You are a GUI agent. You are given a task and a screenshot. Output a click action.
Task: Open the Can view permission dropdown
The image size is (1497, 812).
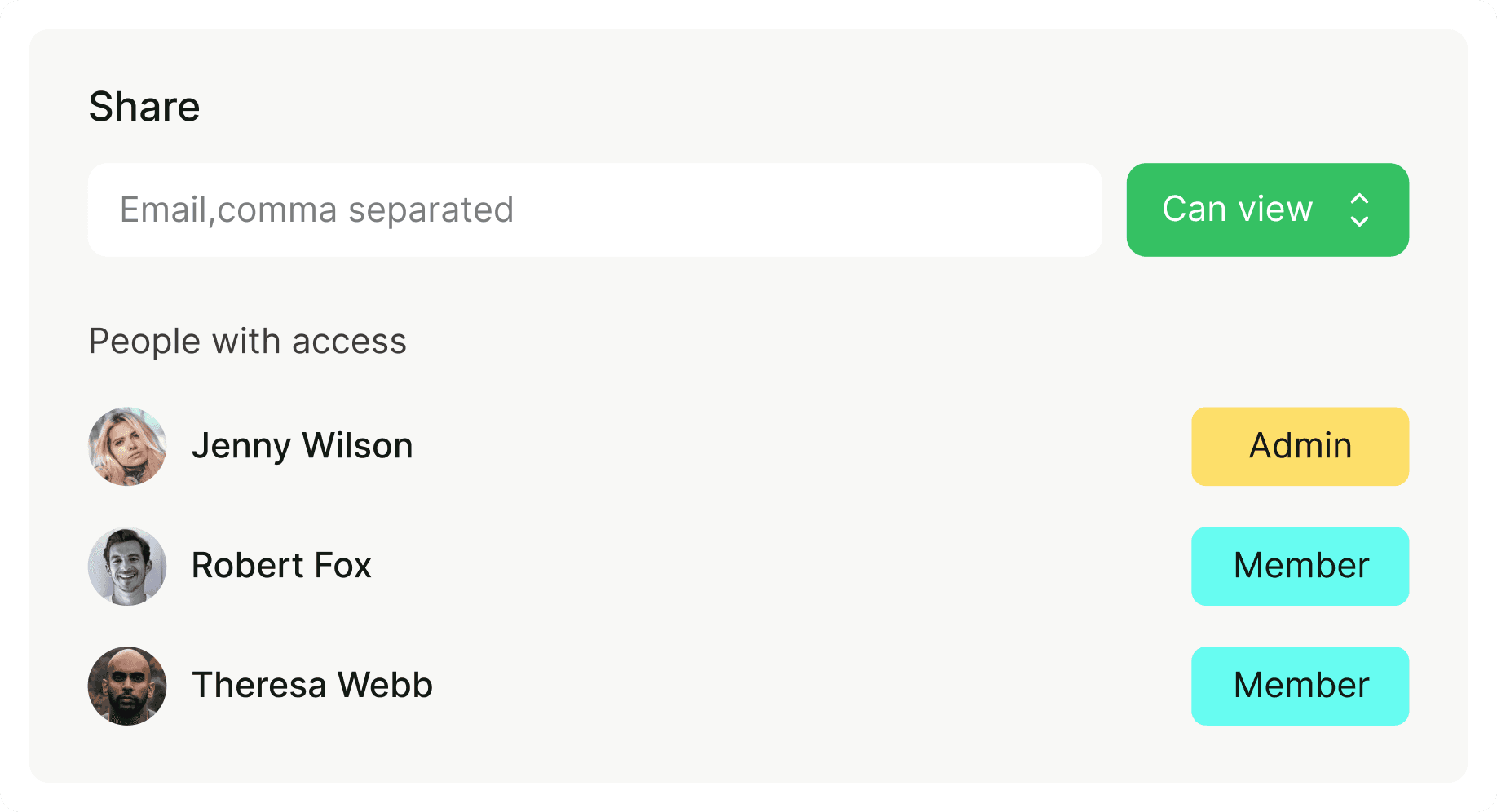click(x=1267, y=210)
